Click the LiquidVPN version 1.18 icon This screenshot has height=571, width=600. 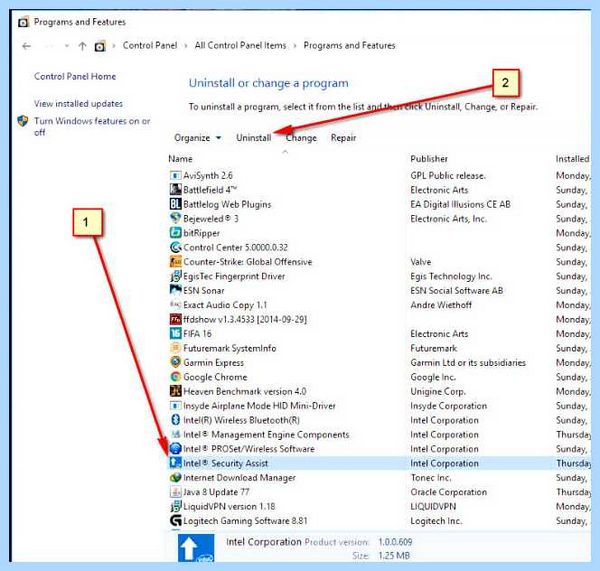(175, 506)
